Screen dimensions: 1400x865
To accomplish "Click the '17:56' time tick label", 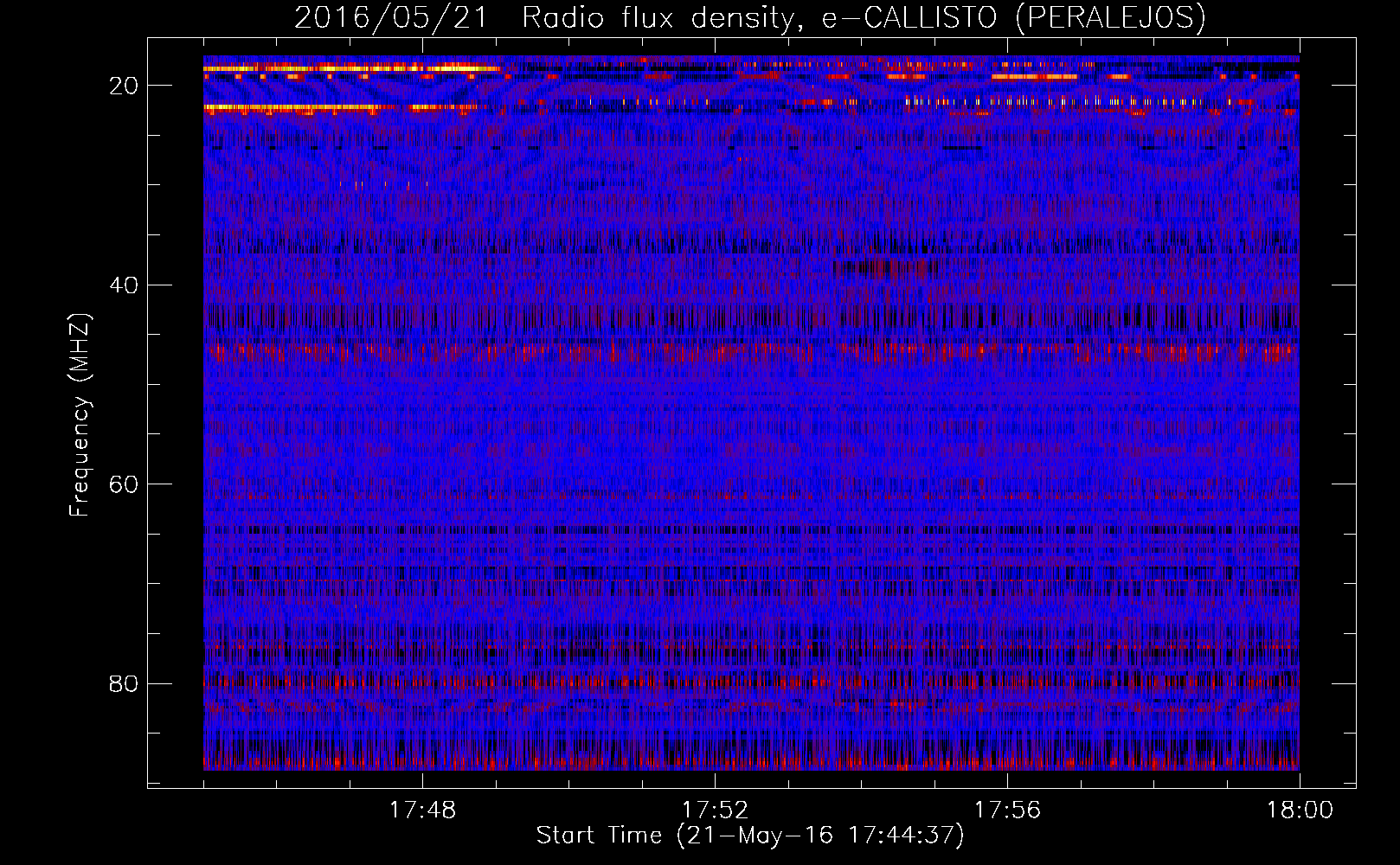I will point(1007,811).
